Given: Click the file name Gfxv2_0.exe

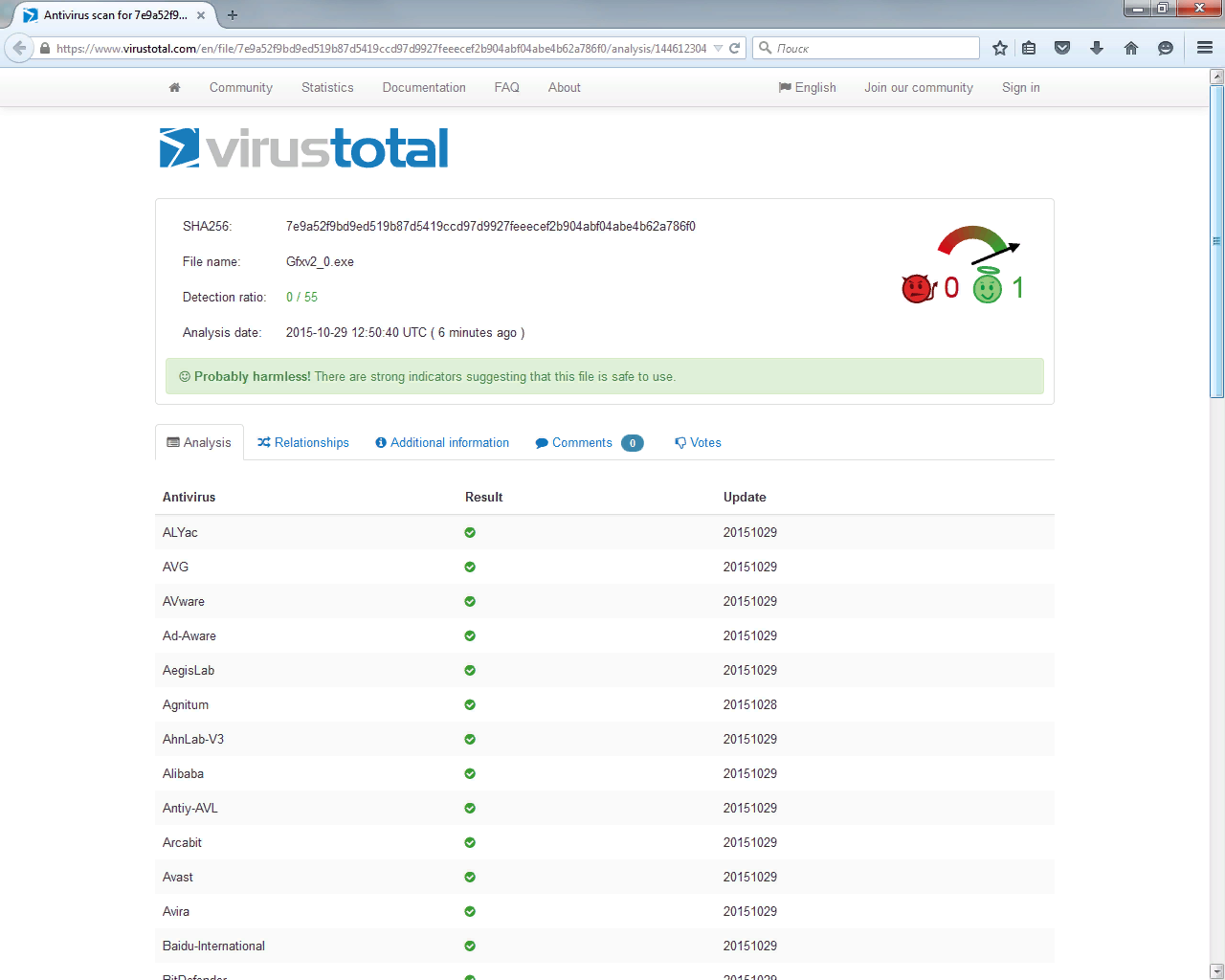Looking at the screenshot, I should point(320,261).
